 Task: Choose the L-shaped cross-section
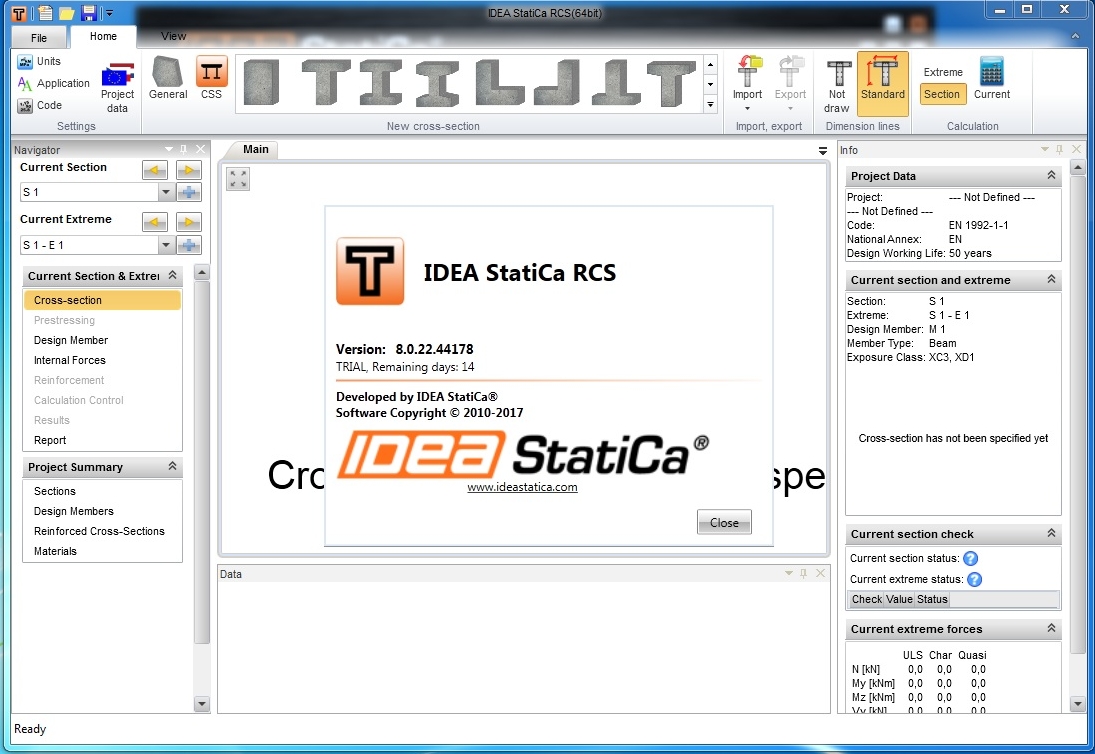click(x=499, y=82)
